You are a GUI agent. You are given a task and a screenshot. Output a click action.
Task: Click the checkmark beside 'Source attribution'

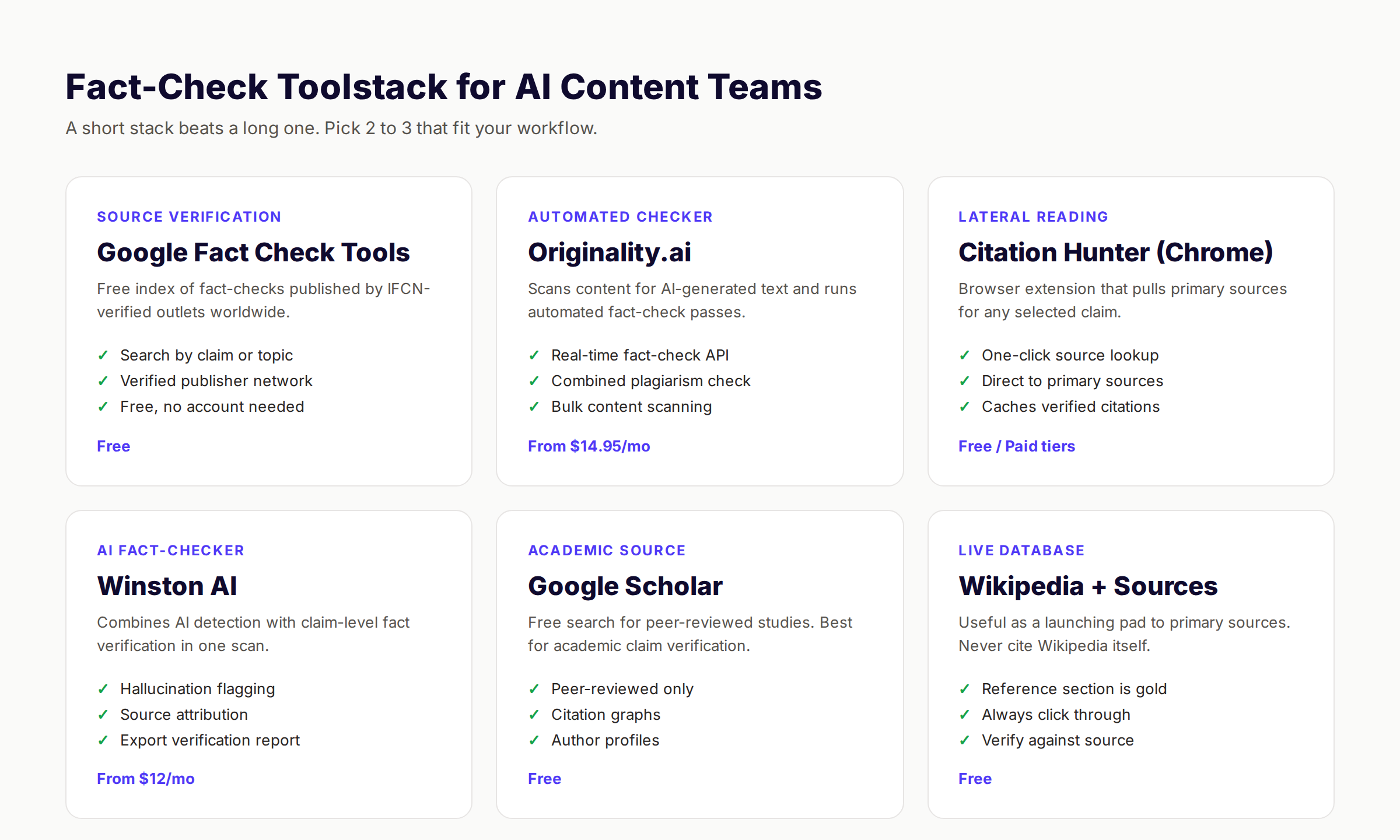point(103,715)
